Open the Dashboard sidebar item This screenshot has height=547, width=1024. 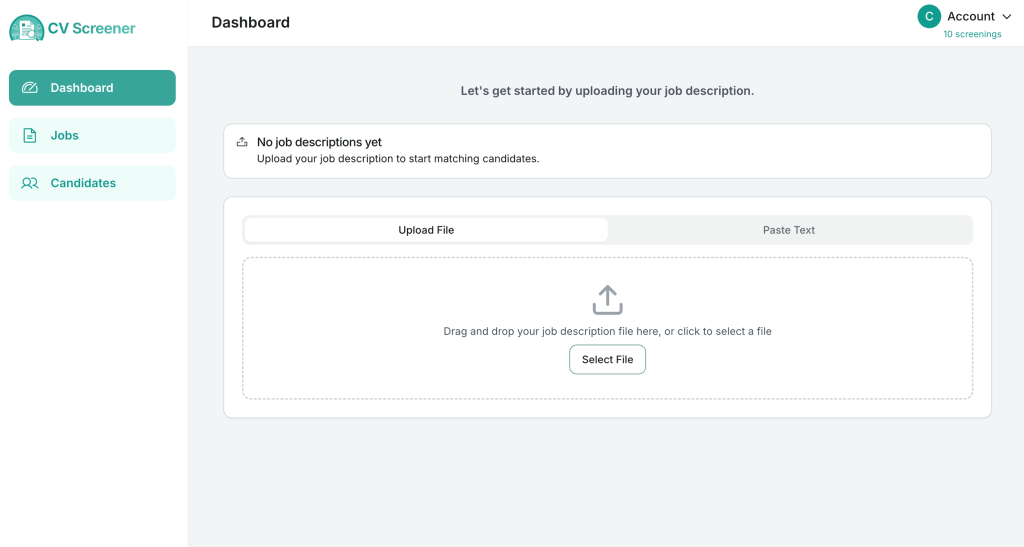coord(92,88)
